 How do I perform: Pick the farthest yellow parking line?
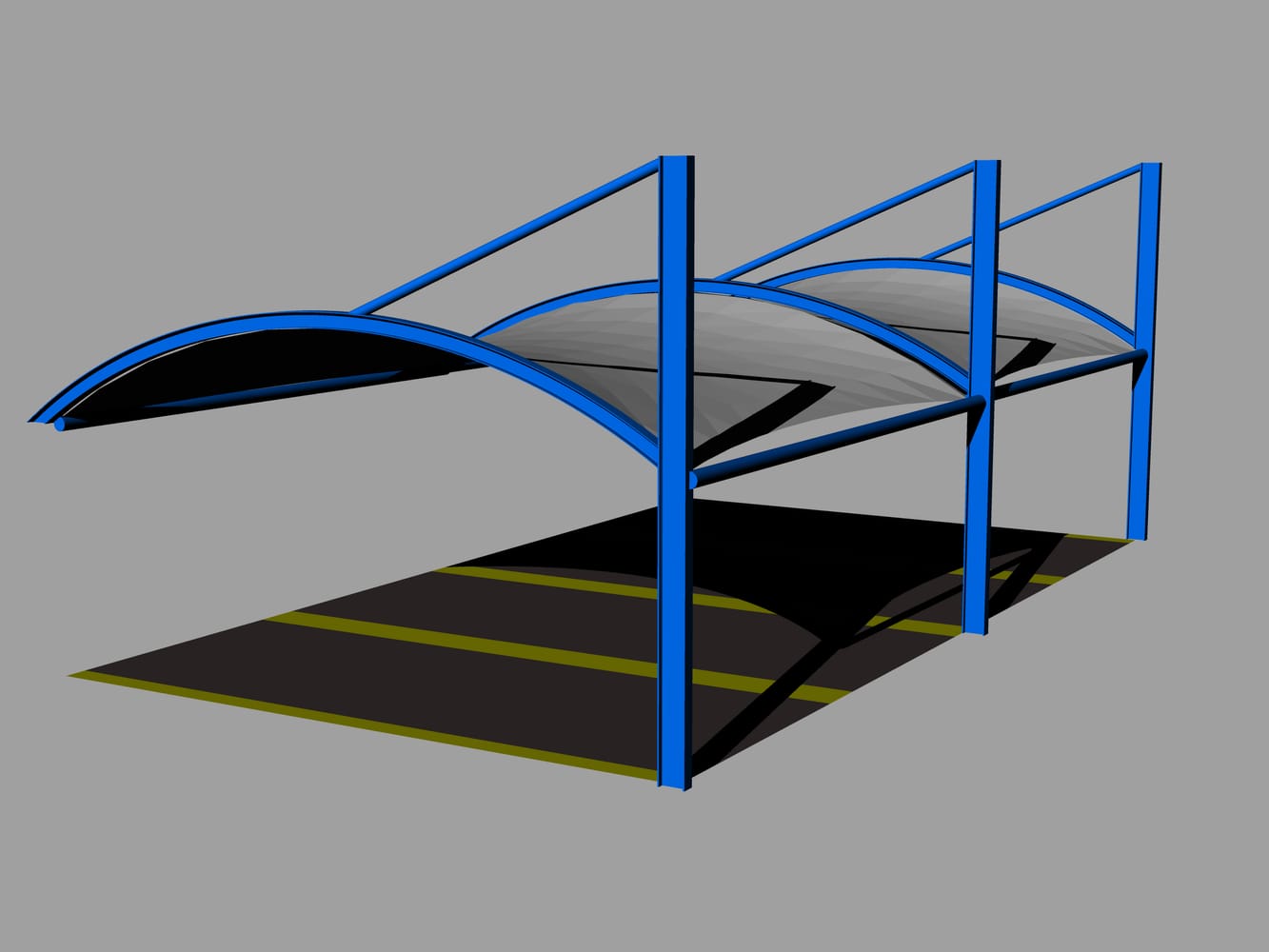pyautogui.click(x=533, y=582)
